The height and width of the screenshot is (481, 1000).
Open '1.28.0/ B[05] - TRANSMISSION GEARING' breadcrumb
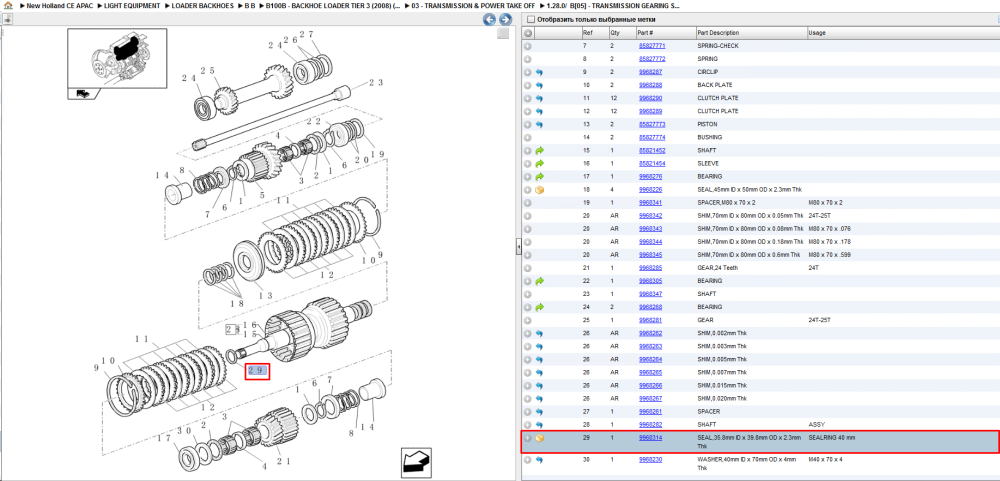613,5
